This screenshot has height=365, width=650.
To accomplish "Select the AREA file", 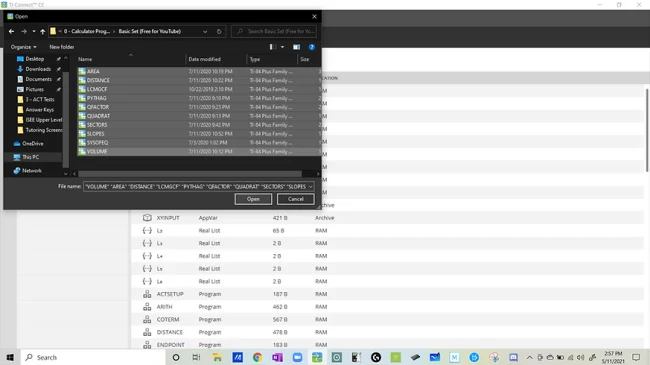I will [x=199, y=71].
